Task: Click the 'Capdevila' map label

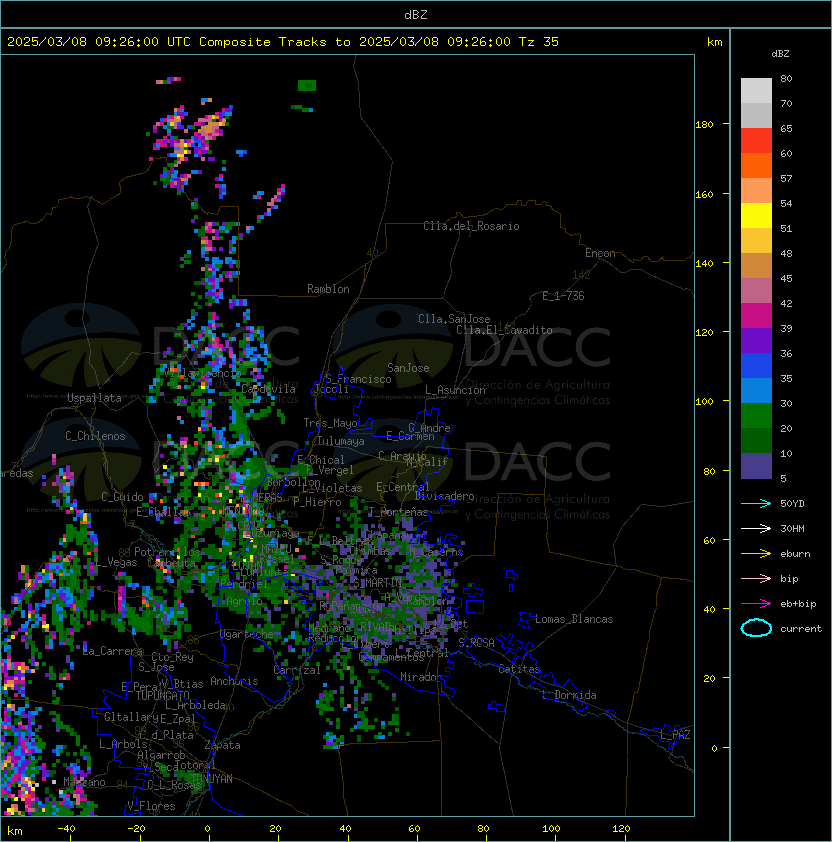Action: (268, 389)
